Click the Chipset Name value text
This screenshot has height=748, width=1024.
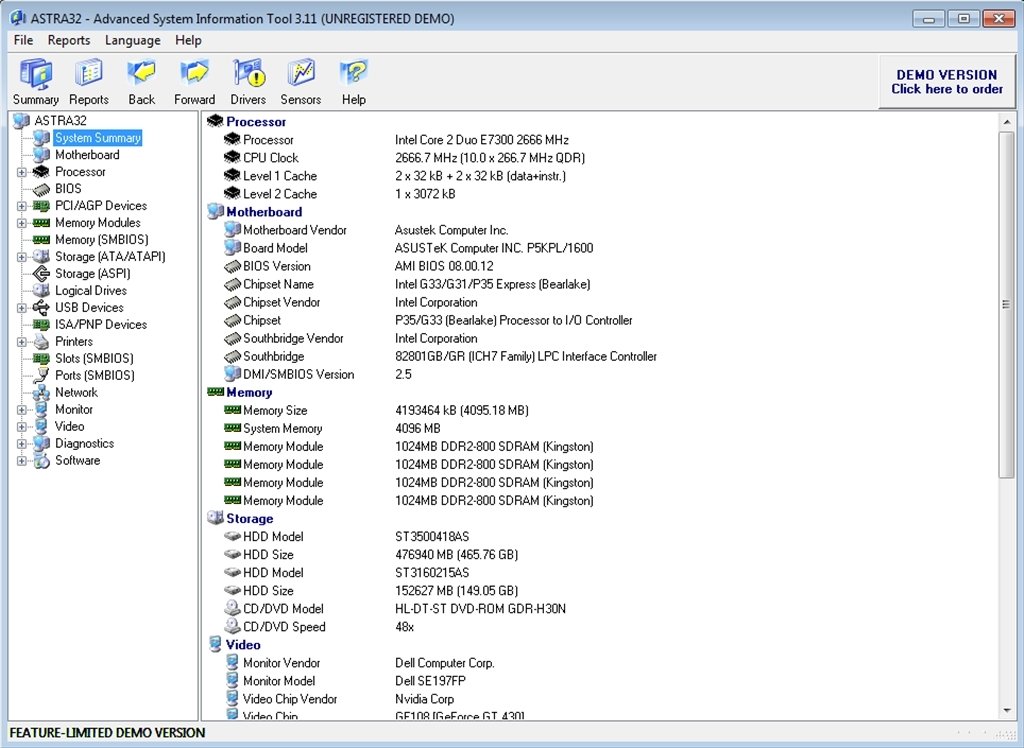pyautogui.click(x=492, y=284)
